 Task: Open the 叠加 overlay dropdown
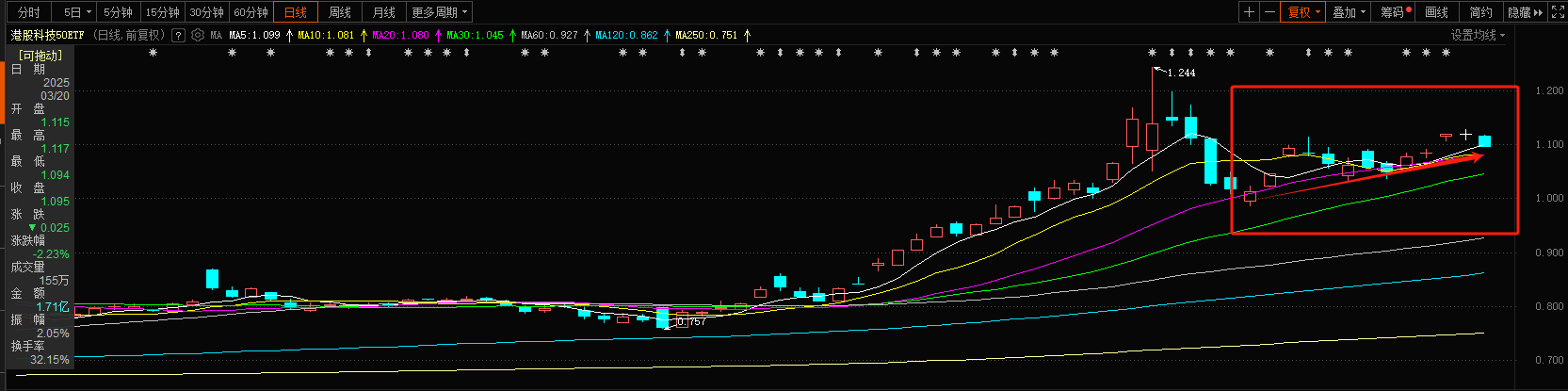click(1350, 12)
